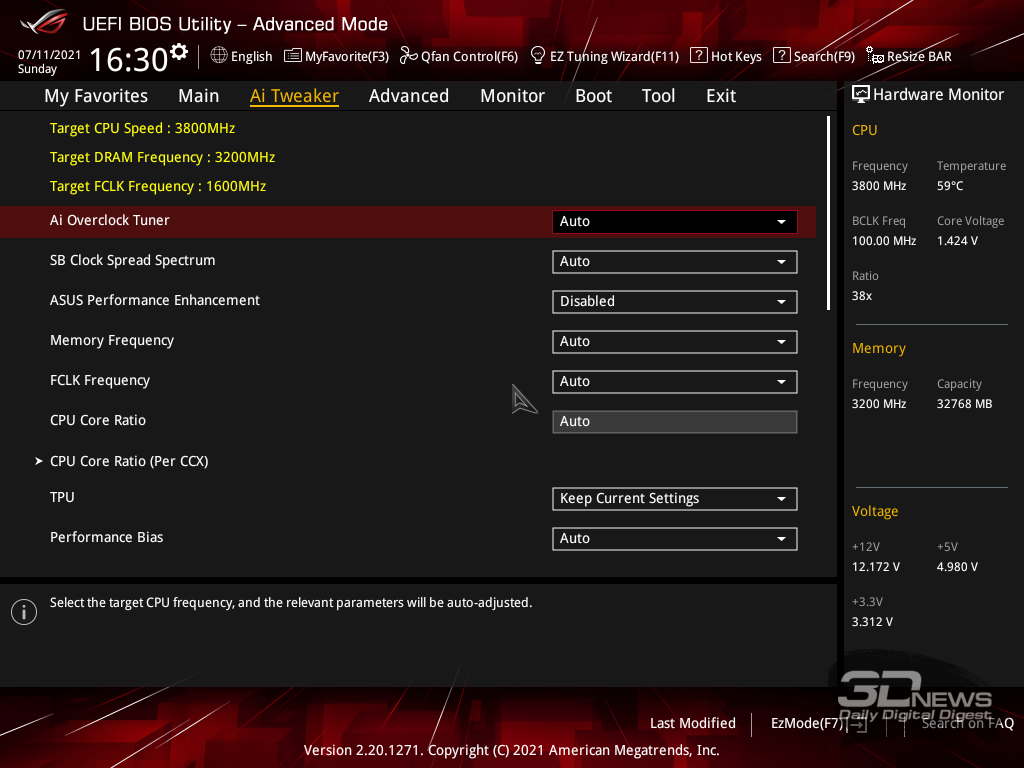Click the 16:30 clock display

pyautogui.click(x=129, y=59)
